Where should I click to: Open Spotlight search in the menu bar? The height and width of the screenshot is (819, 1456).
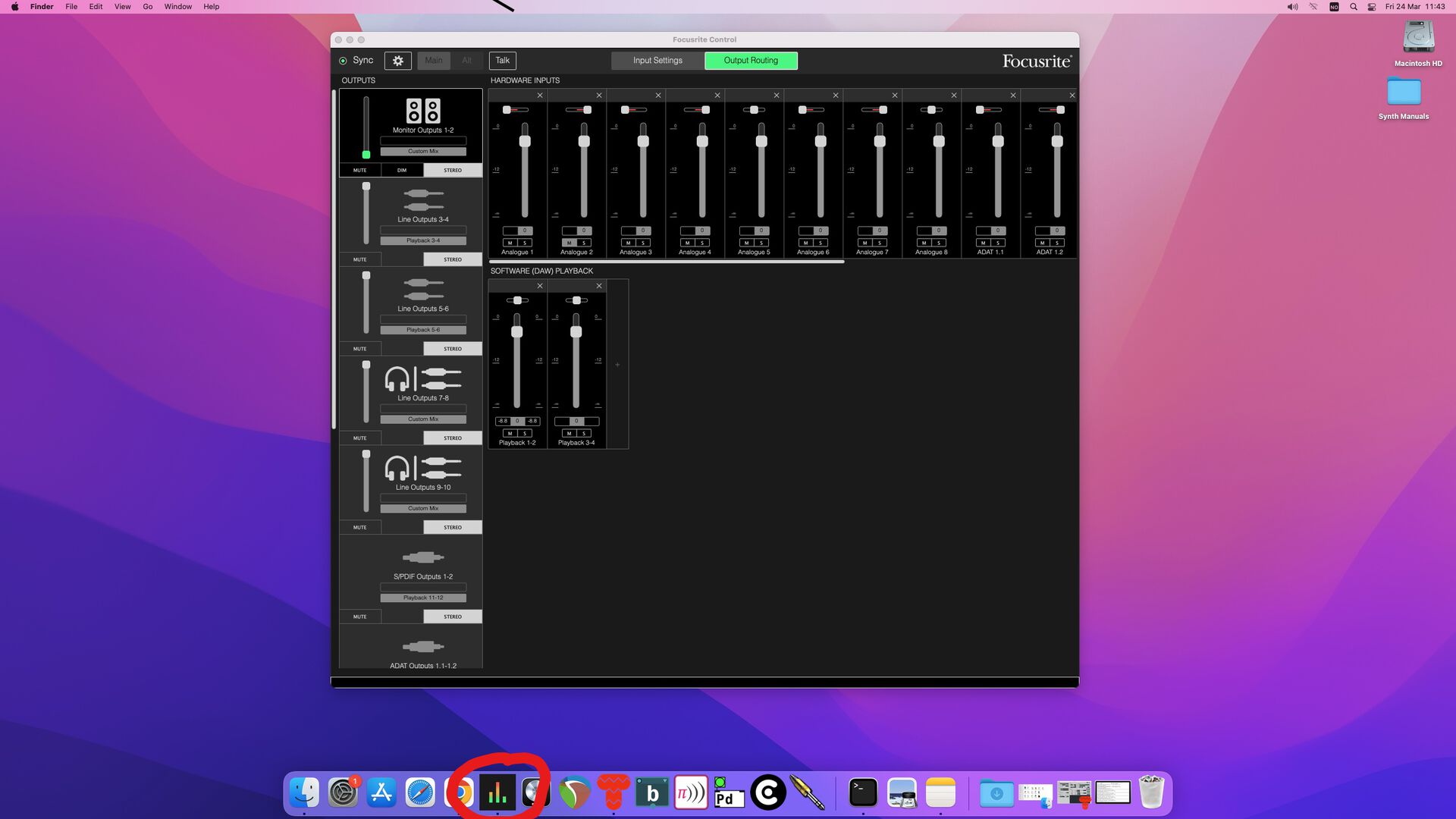pos(1354,7)
